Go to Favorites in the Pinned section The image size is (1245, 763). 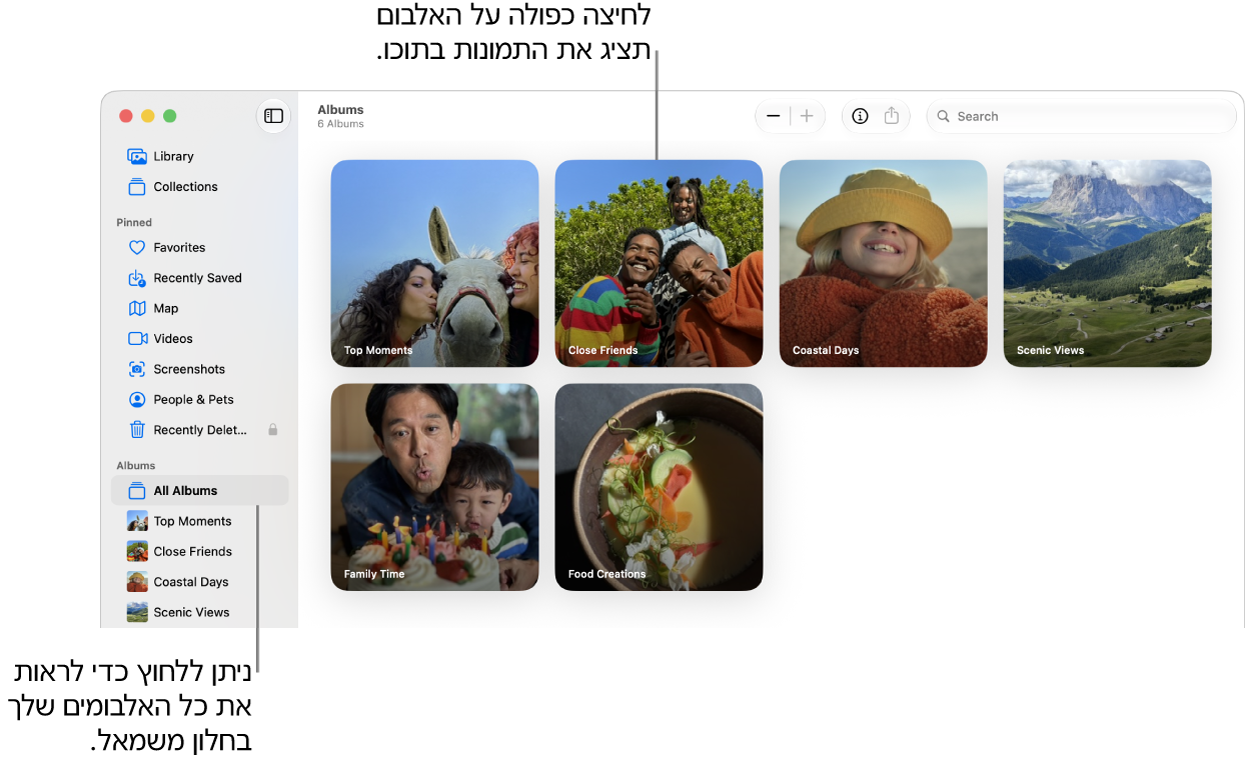click(179, 248)
